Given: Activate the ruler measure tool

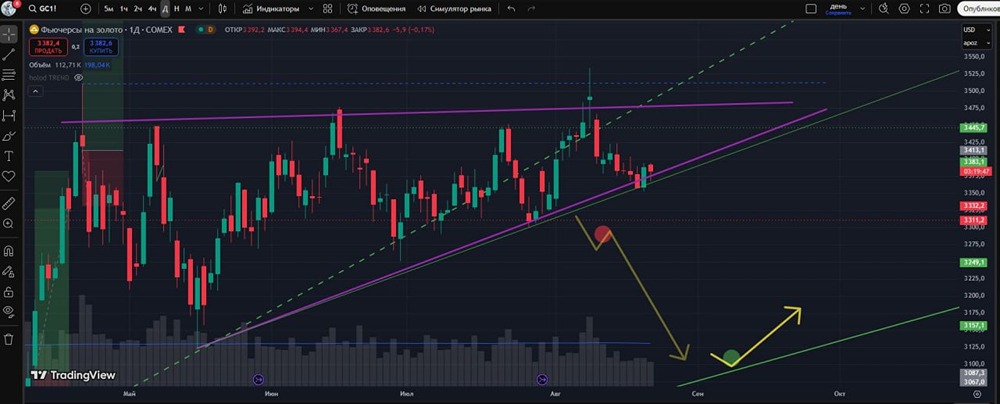Looking at the screenshot, I should [9, 204].
